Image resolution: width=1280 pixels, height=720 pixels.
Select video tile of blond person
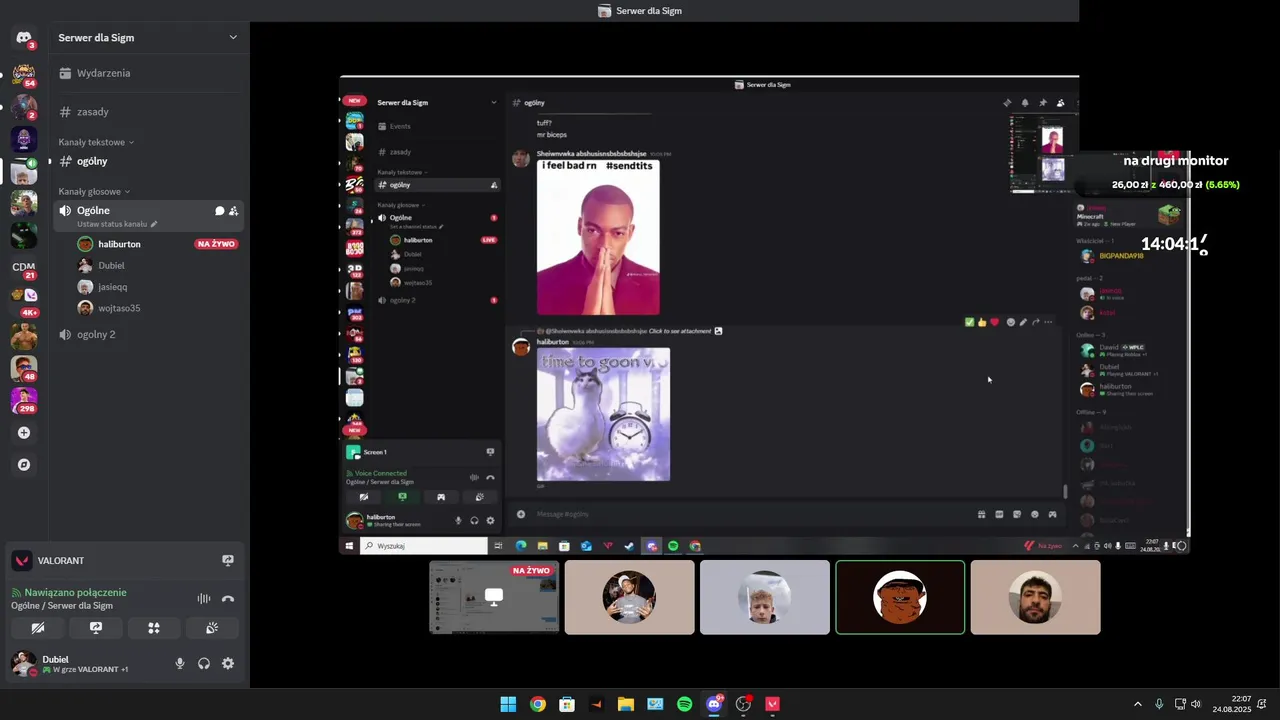pos(764,597)
